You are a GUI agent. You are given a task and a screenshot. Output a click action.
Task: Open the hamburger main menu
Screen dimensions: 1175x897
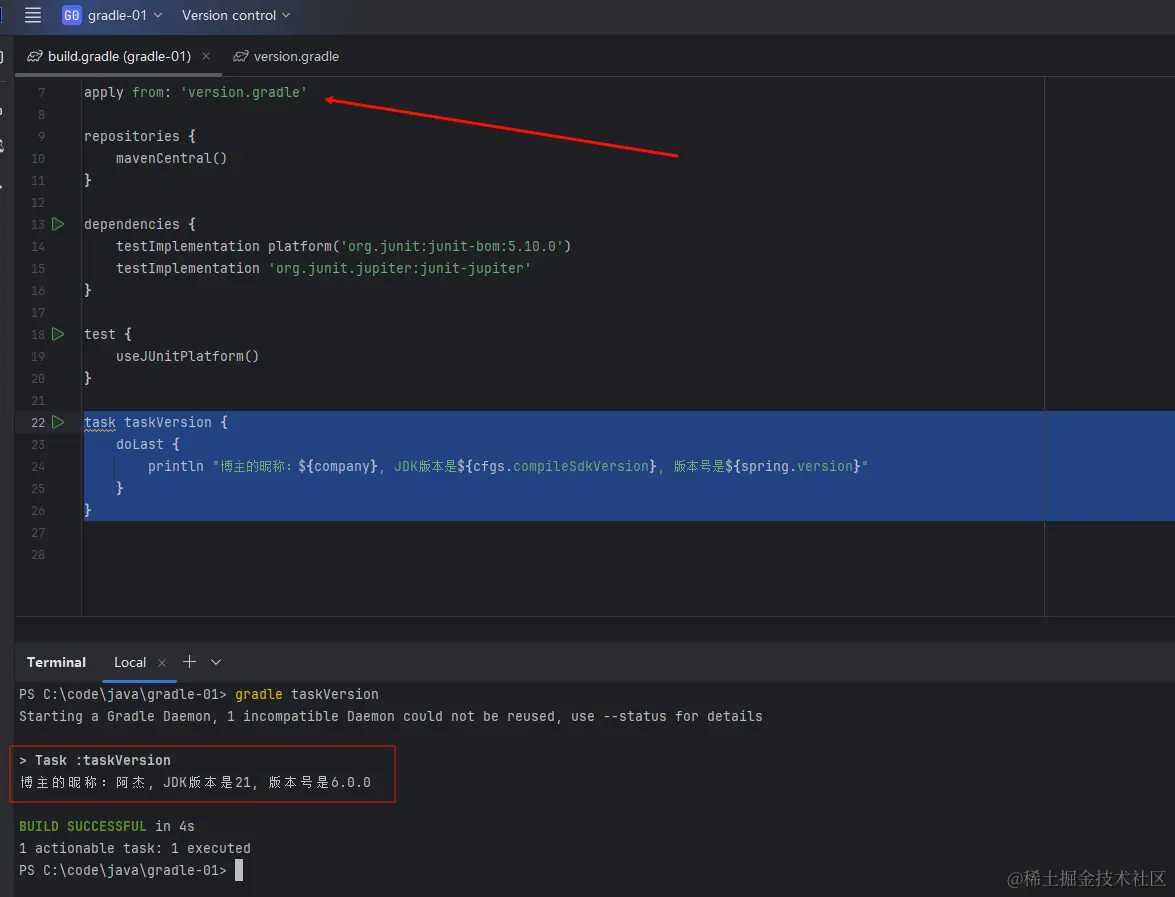pos(32,15)
